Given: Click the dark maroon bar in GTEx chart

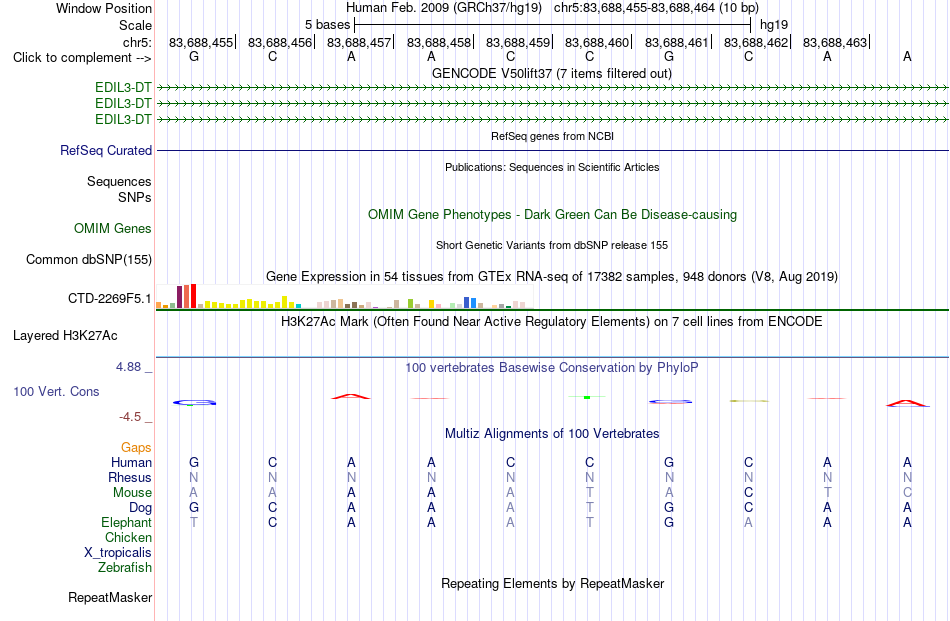Looking at the screenshot, I should click(x=179, y=297).
